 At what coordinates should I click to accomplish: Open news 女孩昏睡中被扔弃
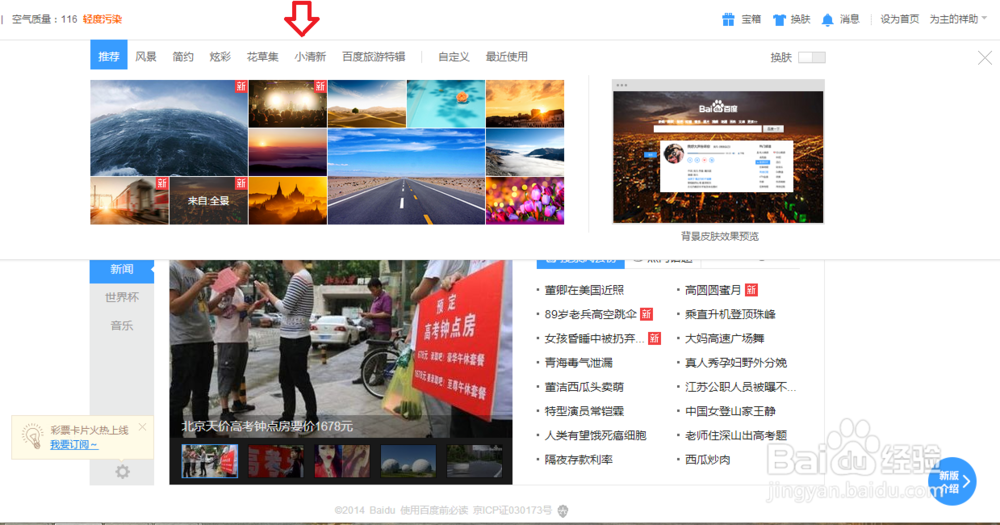(x=594, y=339)
